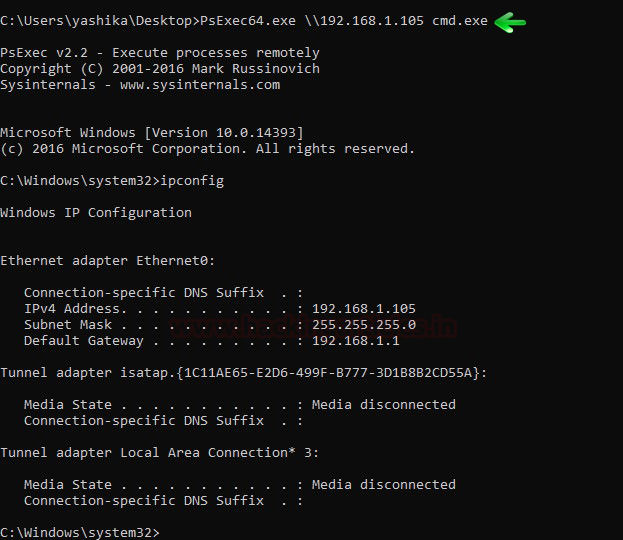Click the PsExec v2.2 banner line
Screen dimensions: 623x540
click(160, 53)
